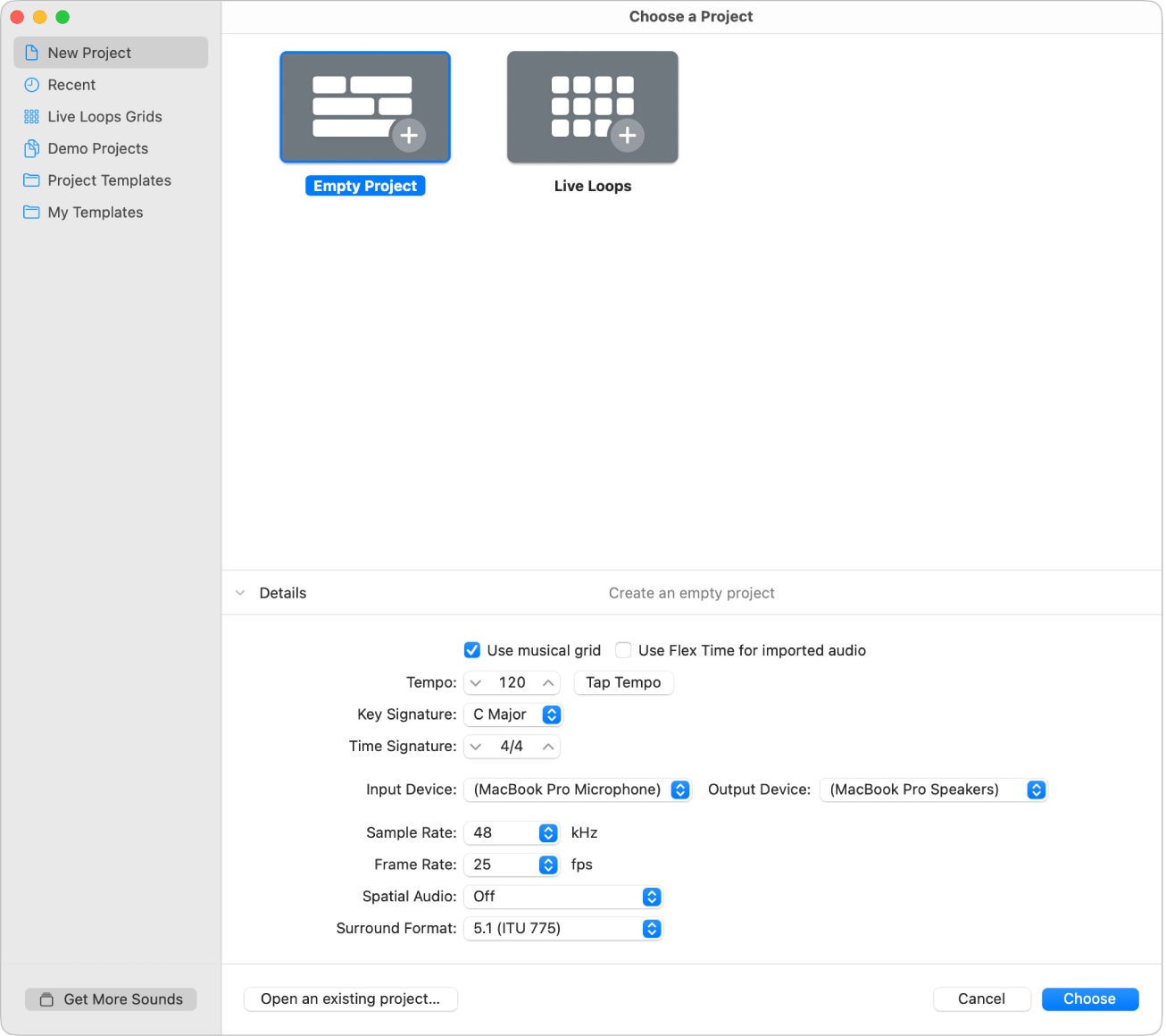Screen dimensions: 1166x1036
Task: Click the Project Templates folder icon
Action: 31,180
